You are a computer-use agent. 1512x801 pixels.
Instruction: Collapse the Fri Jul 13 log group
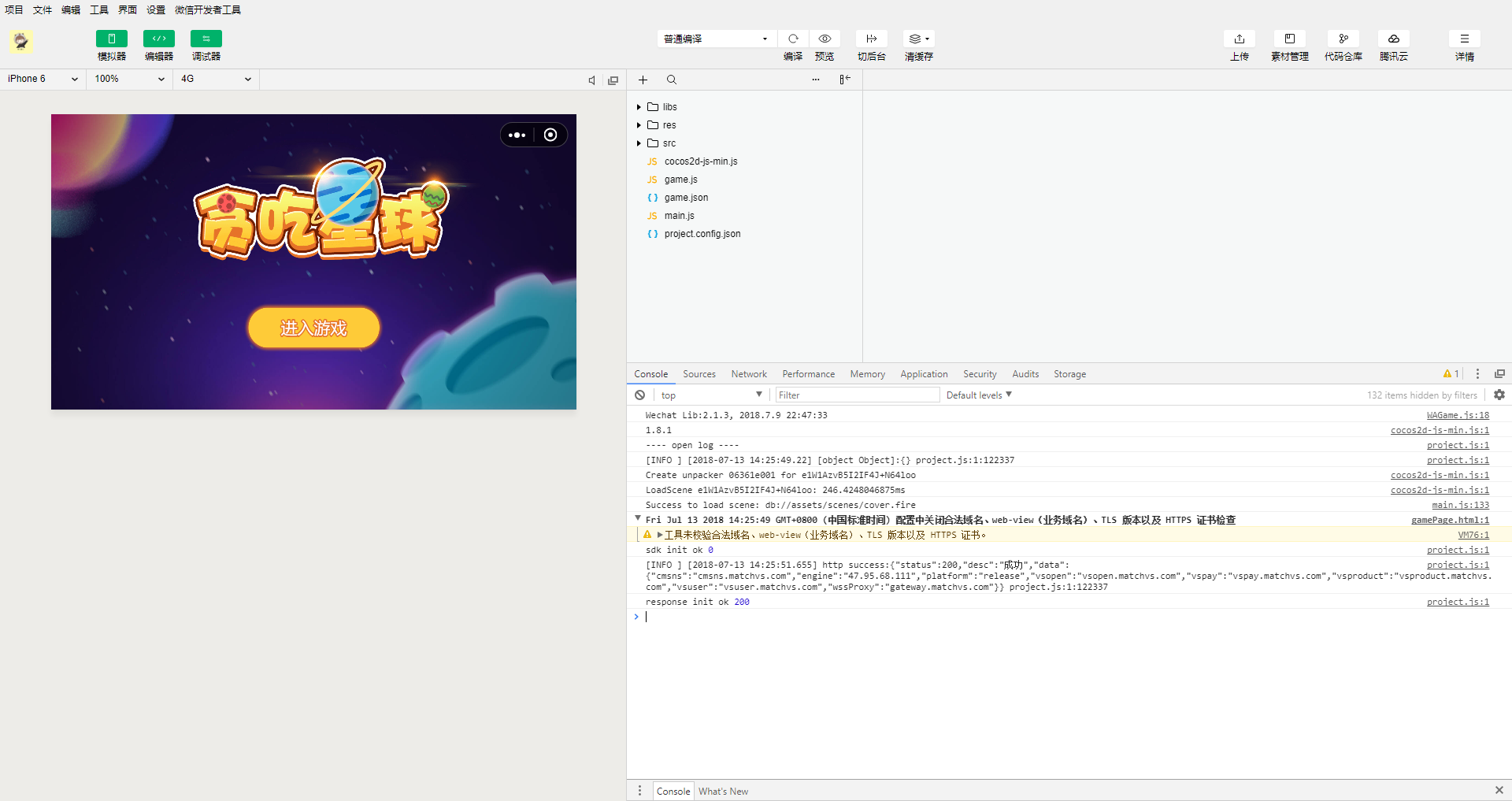click(x=638, y=518)
